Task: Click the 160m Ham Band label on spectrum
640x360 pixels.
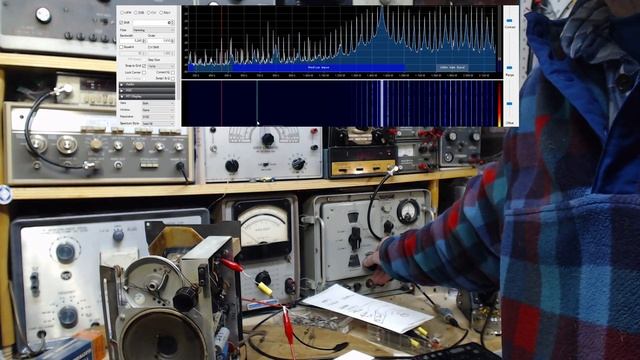Action: (452, 67)
